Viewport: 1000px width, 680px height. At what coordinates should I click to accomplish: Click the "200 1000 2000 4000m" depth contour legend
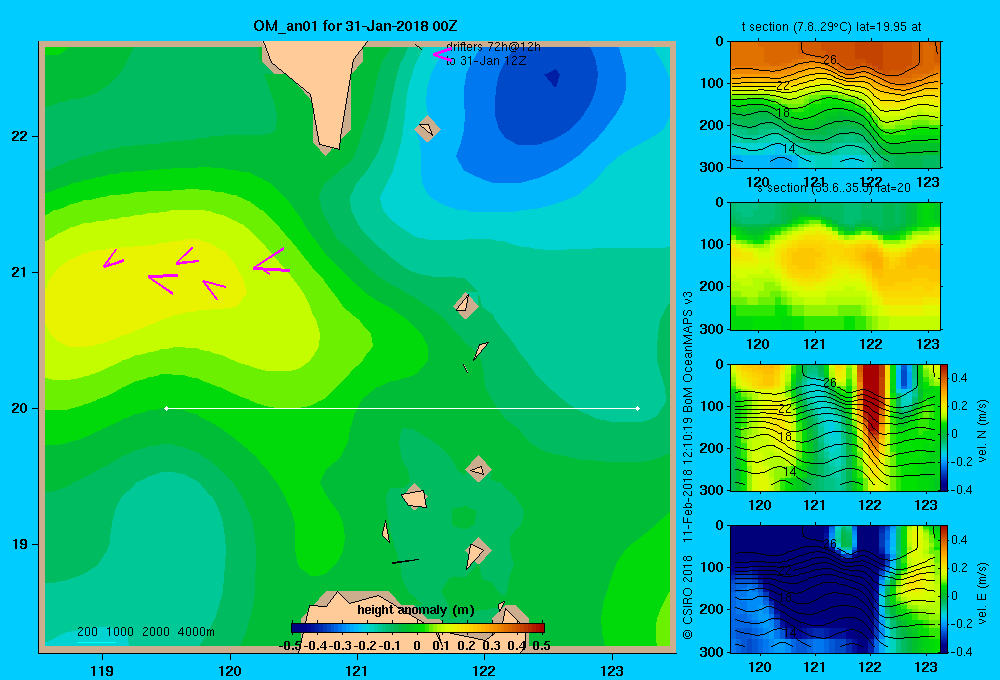pyautogui.click(x=146, y=632)
